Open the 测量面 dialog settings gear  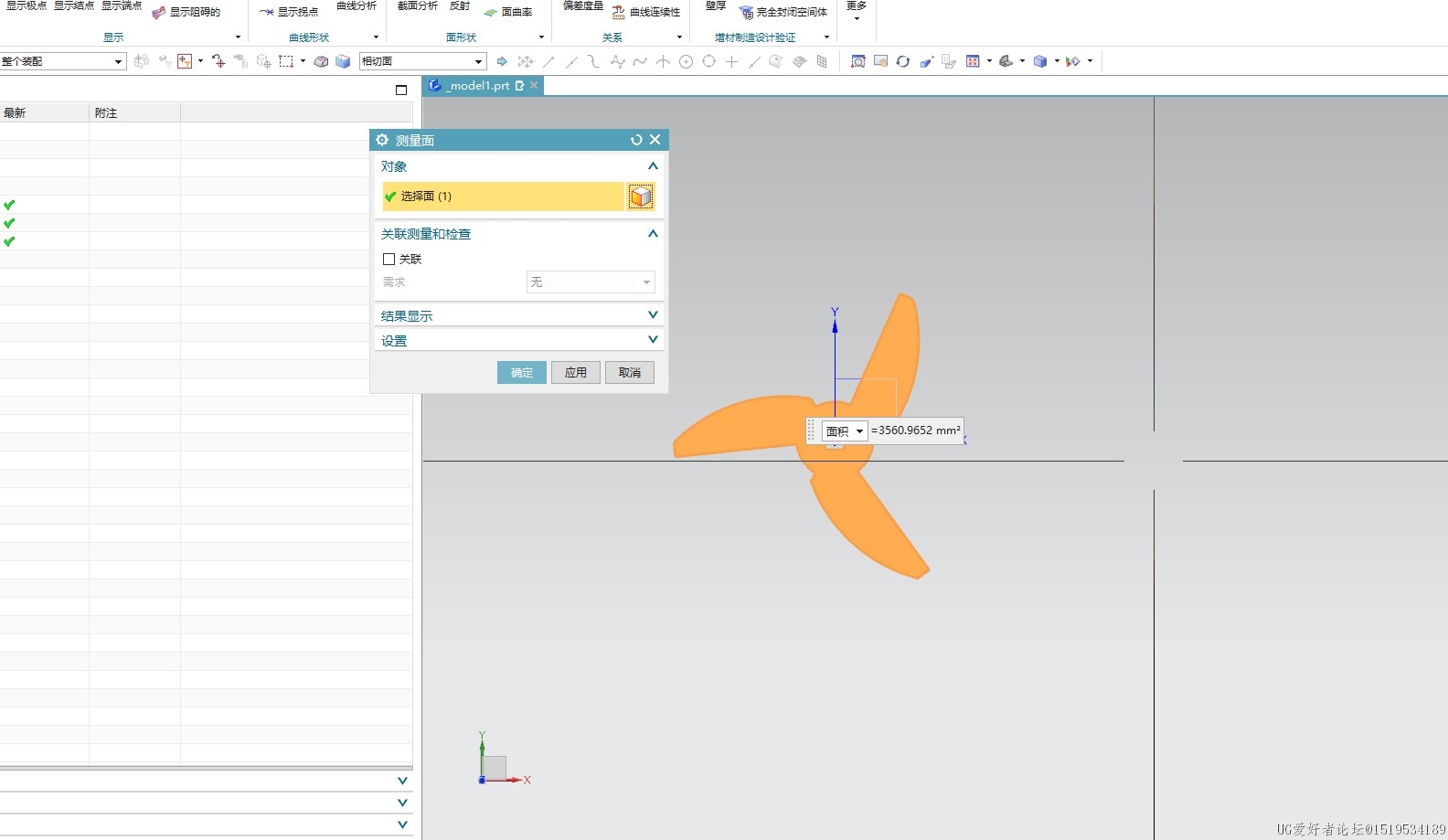(x=382, y=140)
